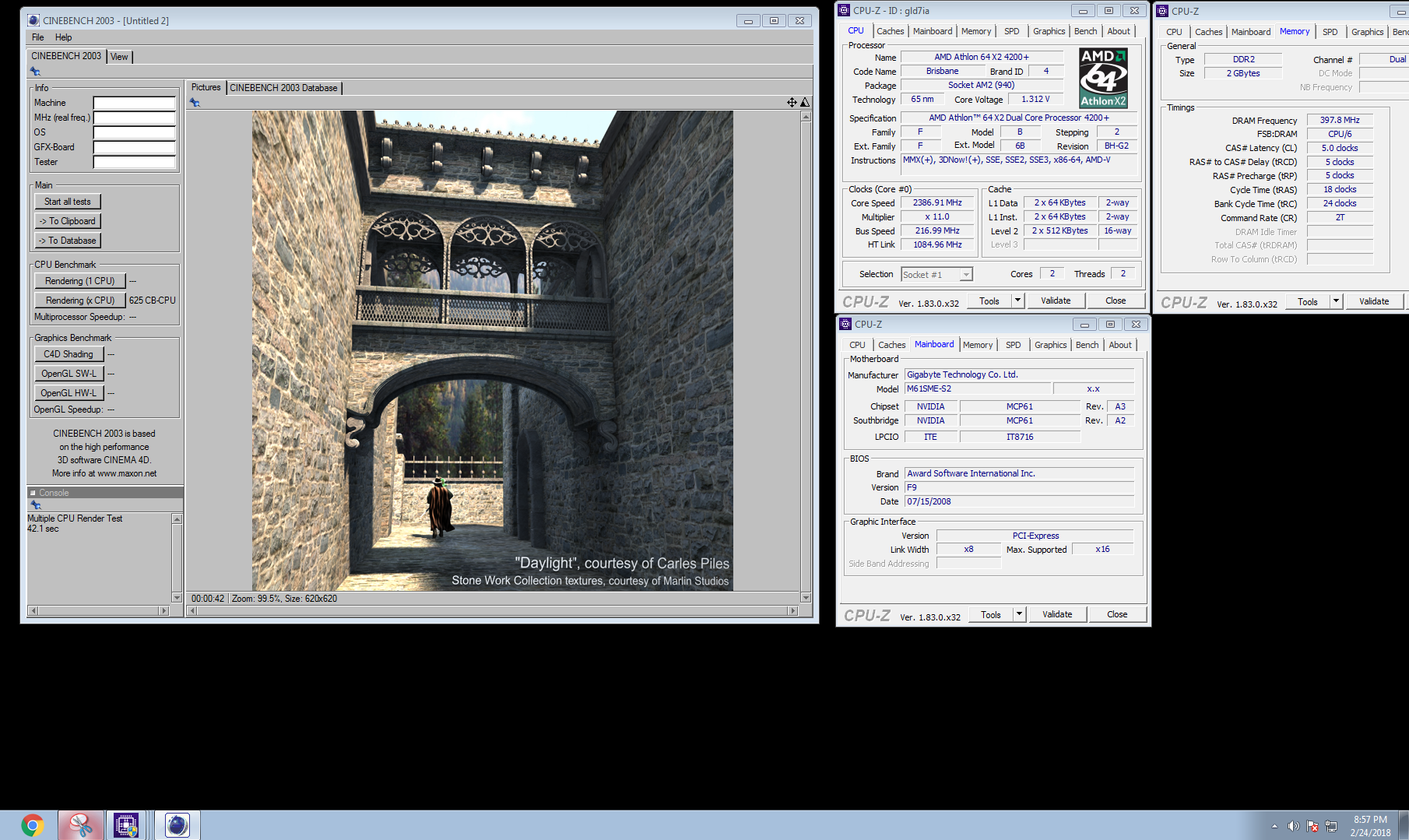
Task: Send results with To Database button
Action: 68,241
